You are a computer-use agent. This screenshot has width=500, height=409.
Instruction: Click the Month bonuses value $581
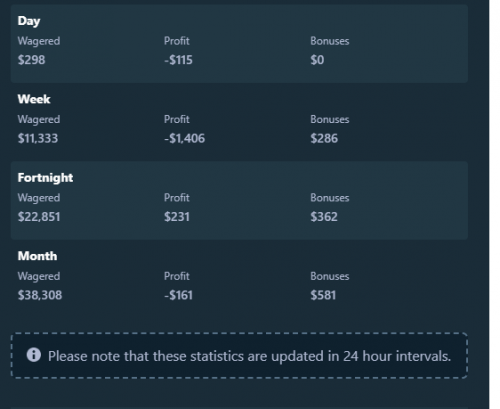tap(323, 295)
